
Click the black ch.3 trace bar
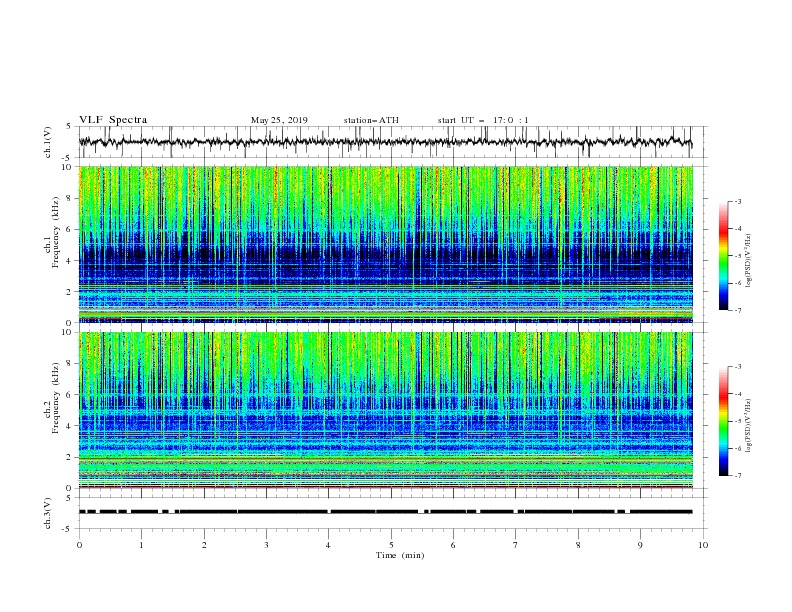pos(385,512)
